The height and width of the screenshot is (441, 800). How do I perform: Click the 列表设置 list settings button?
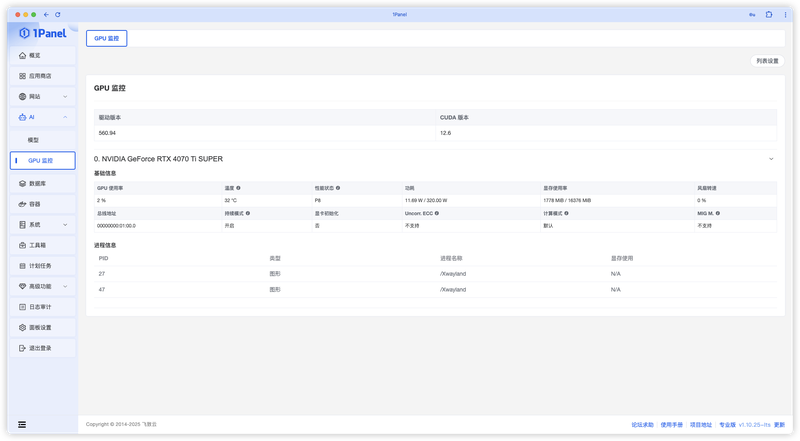point(767,61)
